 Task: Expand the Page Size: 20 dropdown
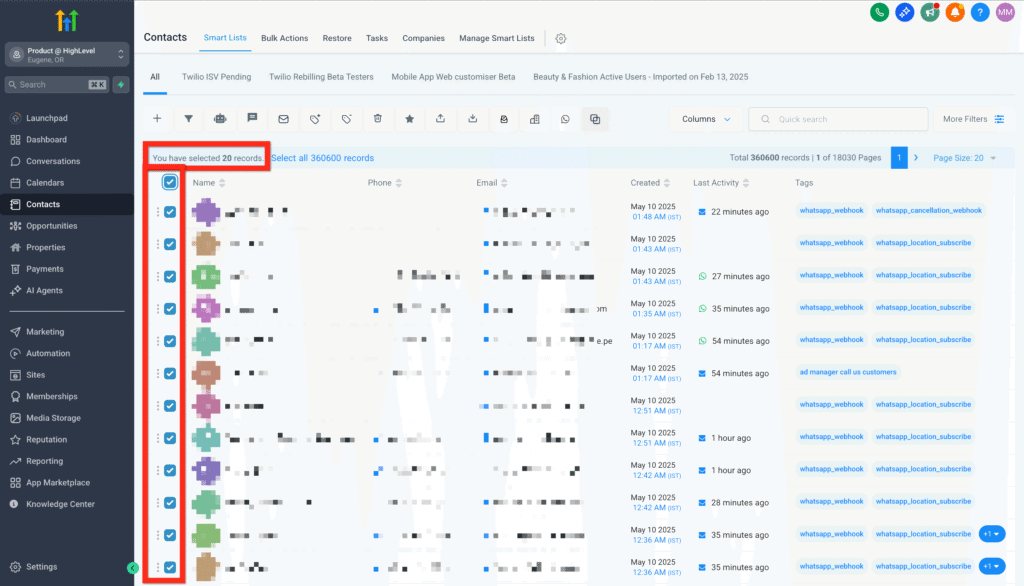click(964, 158)
